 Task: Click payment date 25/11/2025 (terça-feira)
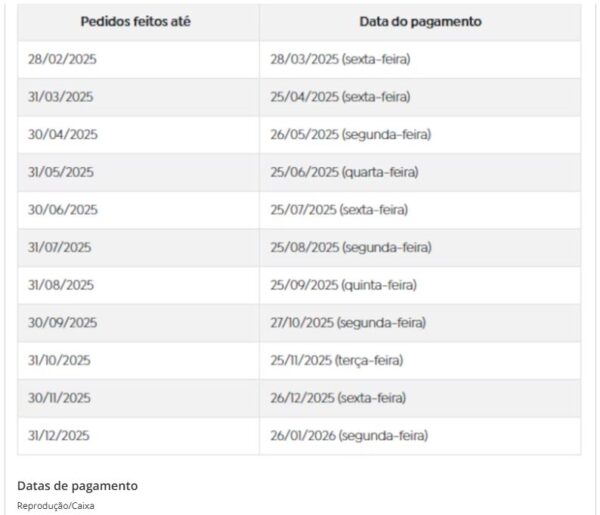[337, 360]
